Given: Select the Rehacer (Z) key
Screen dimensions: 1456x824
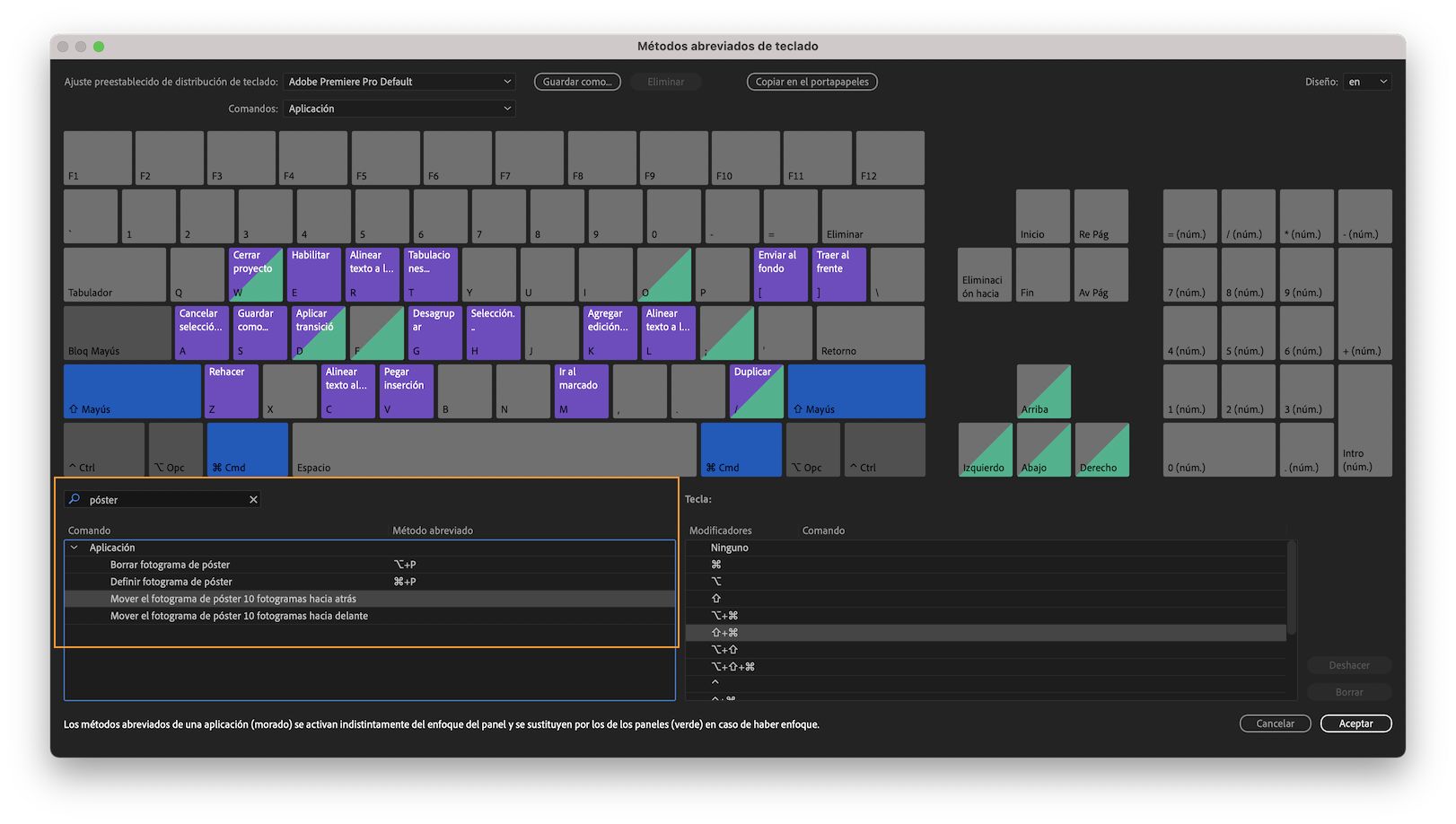Looking at the screenshot, I should (231, 390).
